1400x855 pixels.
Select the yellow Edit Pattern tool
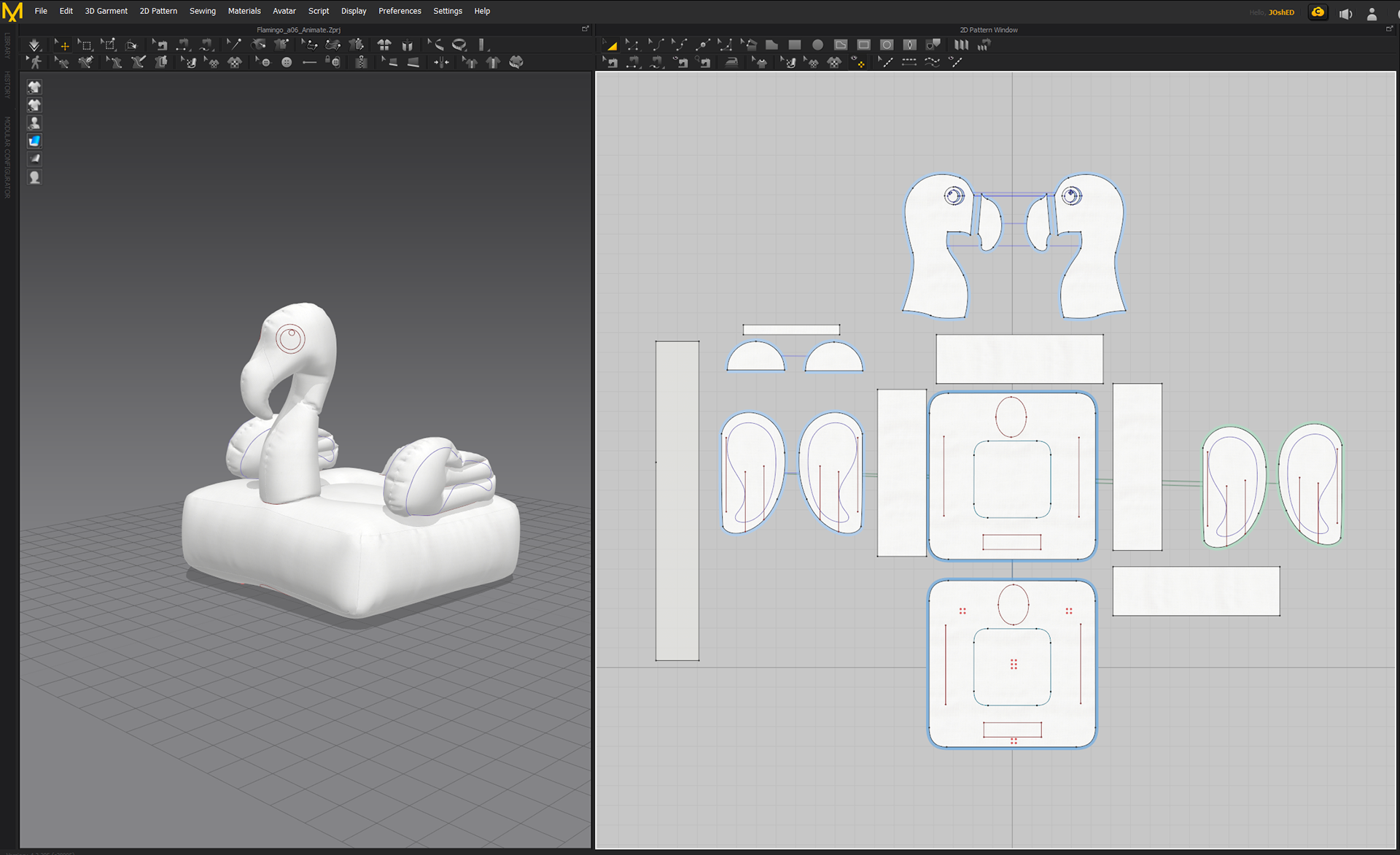coord(610,45)
